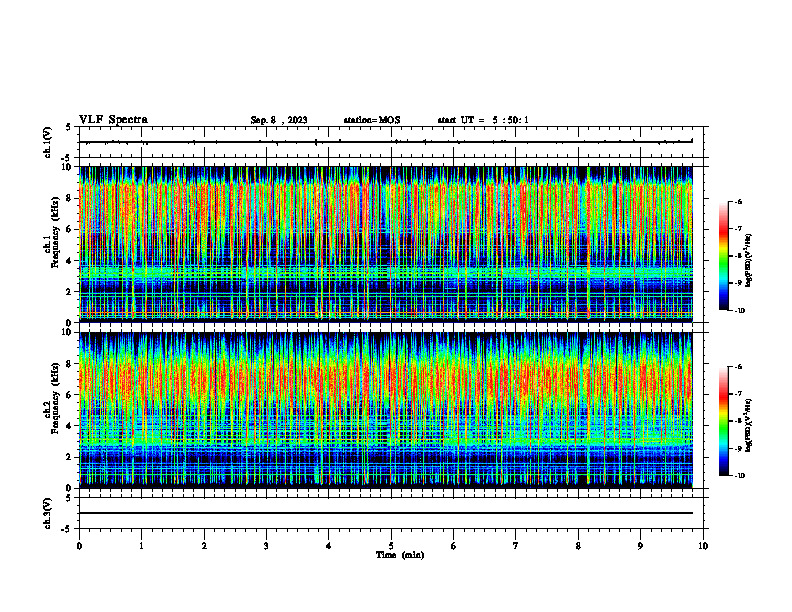Click the "log(PSD)" label of the ch.1 colorbar

coord(749,261)
